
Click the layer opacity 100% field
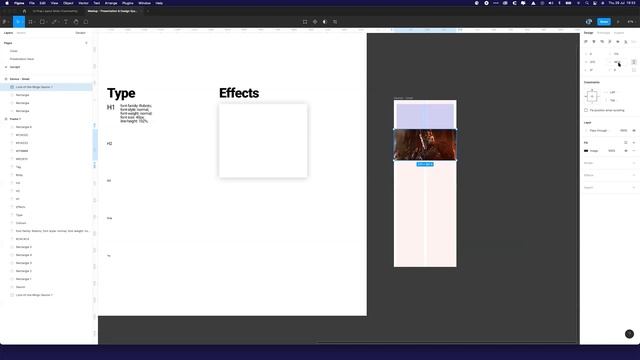point(623,131)
